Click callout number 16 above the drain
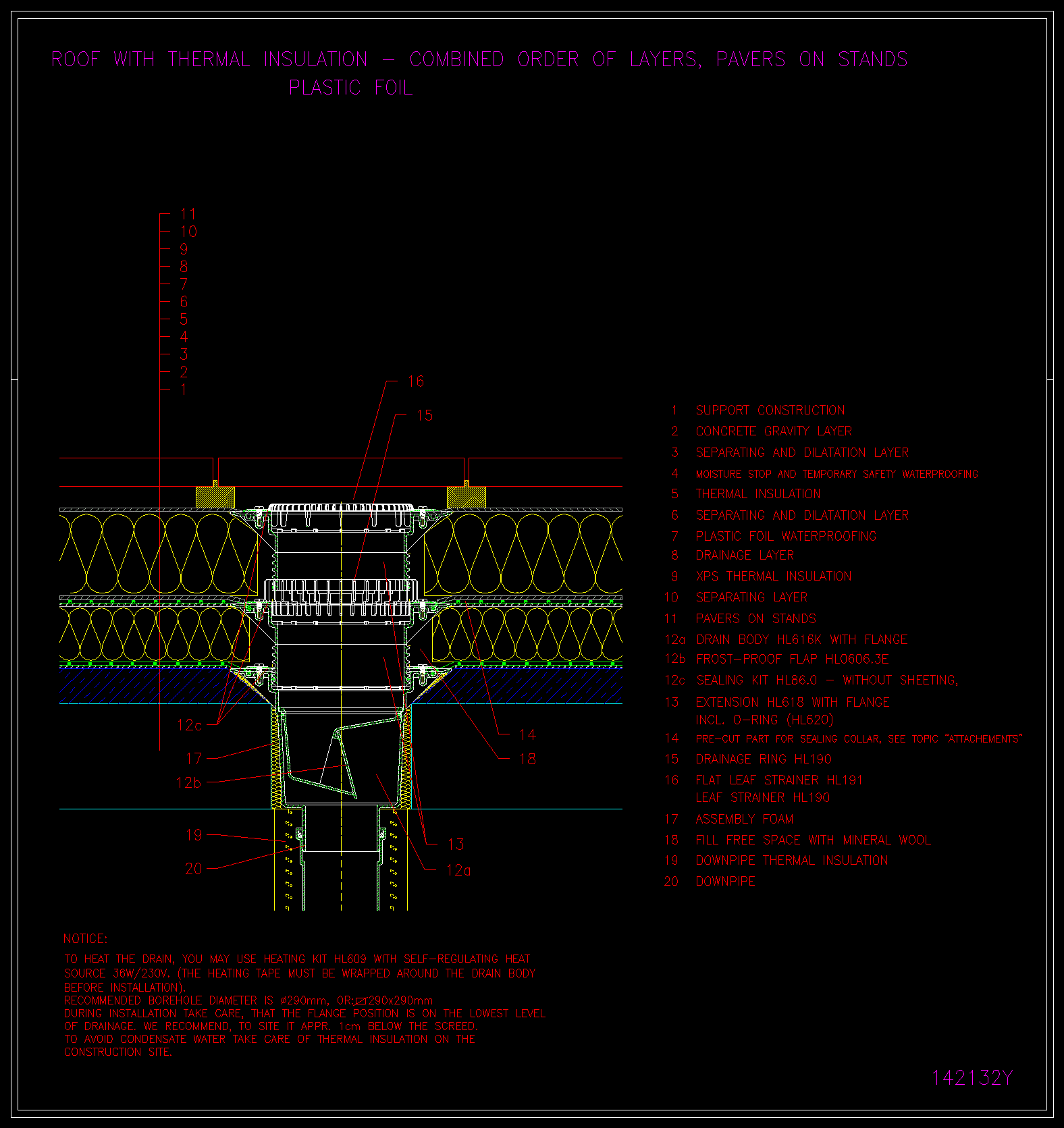1064x1128 pixels. click(x=416, y=381)
